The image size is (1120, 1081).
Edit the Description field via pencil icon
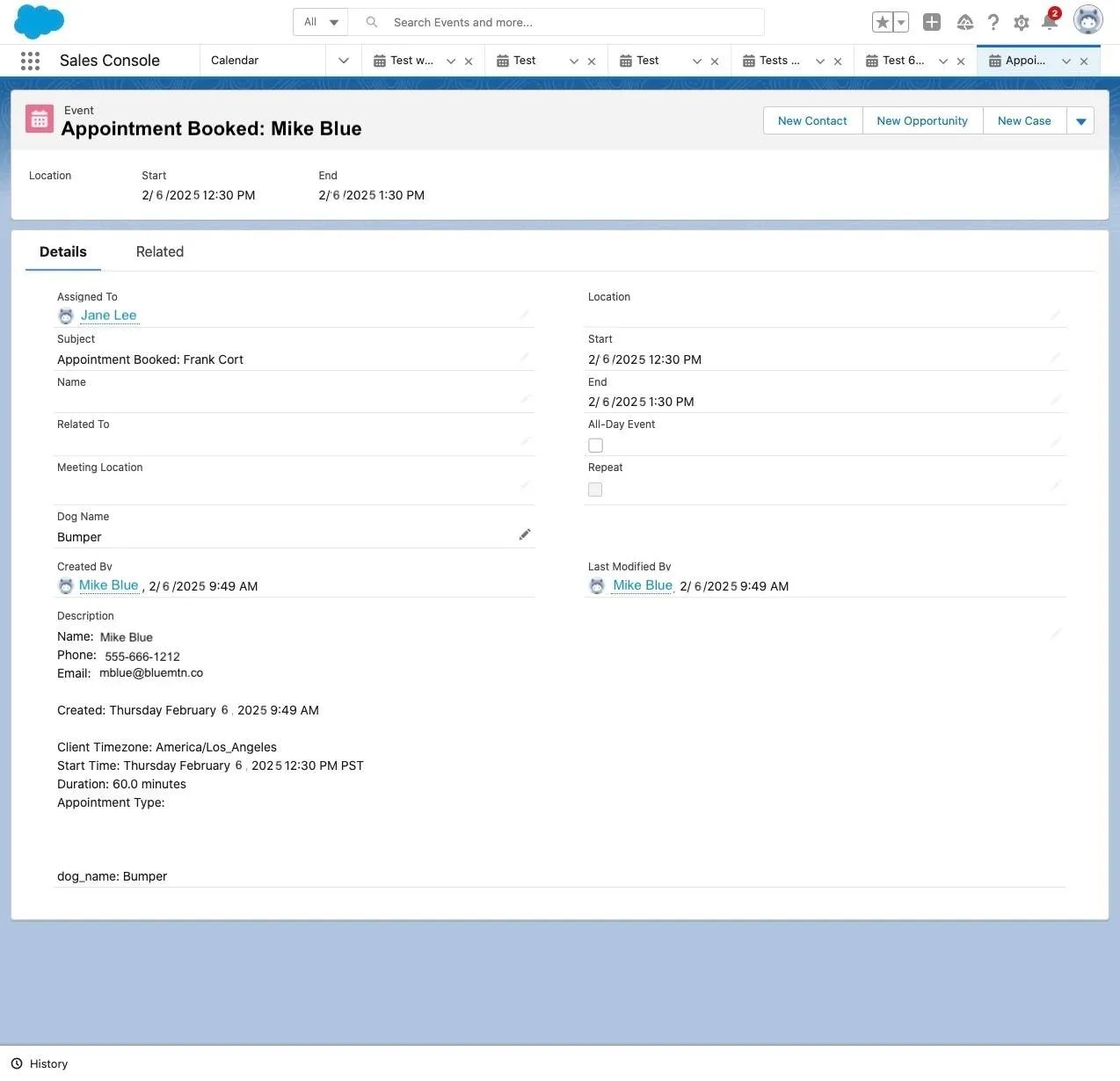tap(1055, 634)
